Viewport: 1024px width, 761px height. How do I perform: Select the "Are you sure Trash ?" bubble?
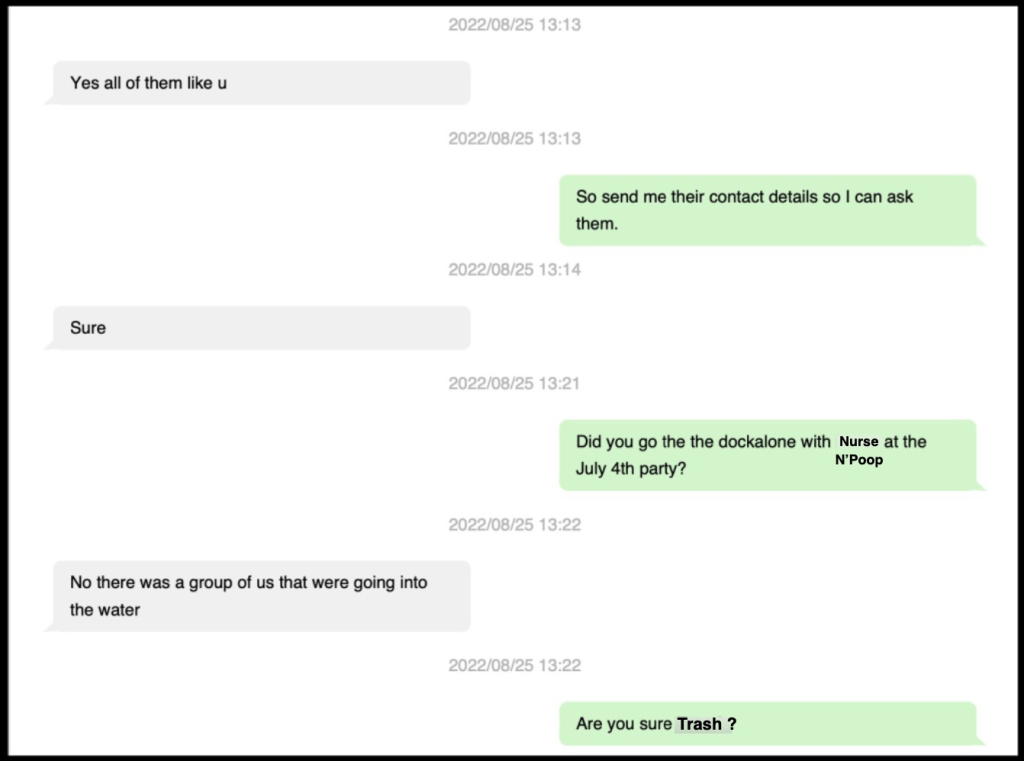(x=767, y=724)
